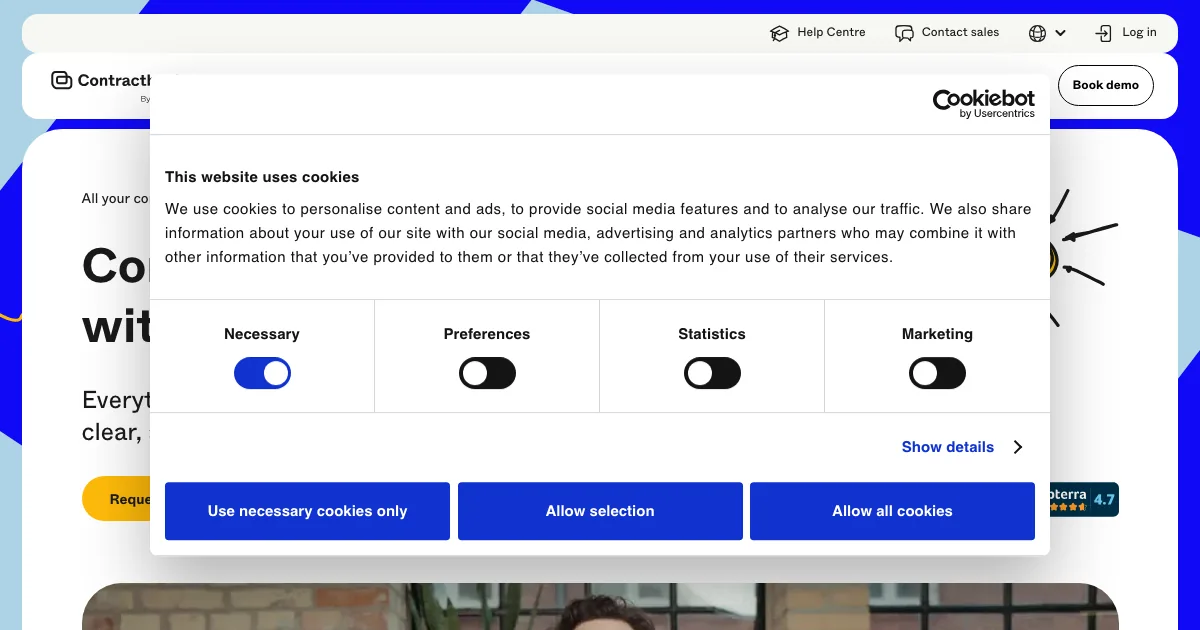The height and width of the screenshot is (630, 1200).
Task: Open the Cookiebot by Usercentrics logo
Action: (x=983, y=103)
